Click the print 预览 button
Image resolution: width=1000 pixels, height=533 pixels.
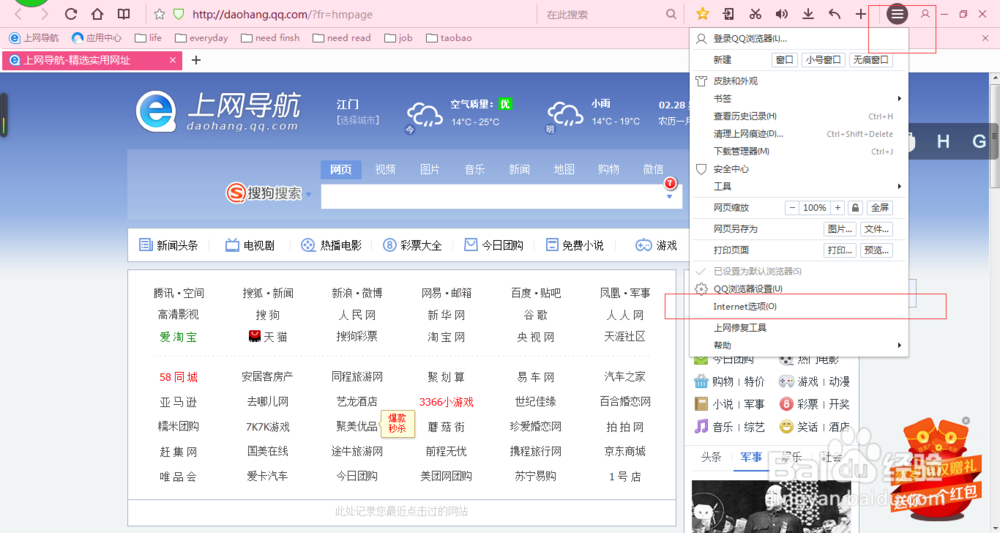[x=876, y=250]
